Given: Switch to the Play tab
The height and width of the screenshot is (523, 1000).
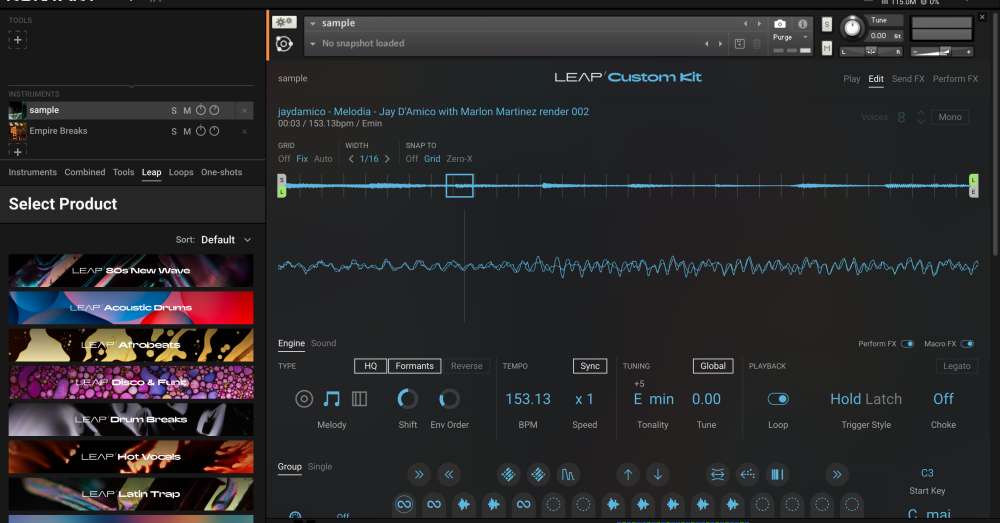Looking at the screenshot, I should coord(851,79).
